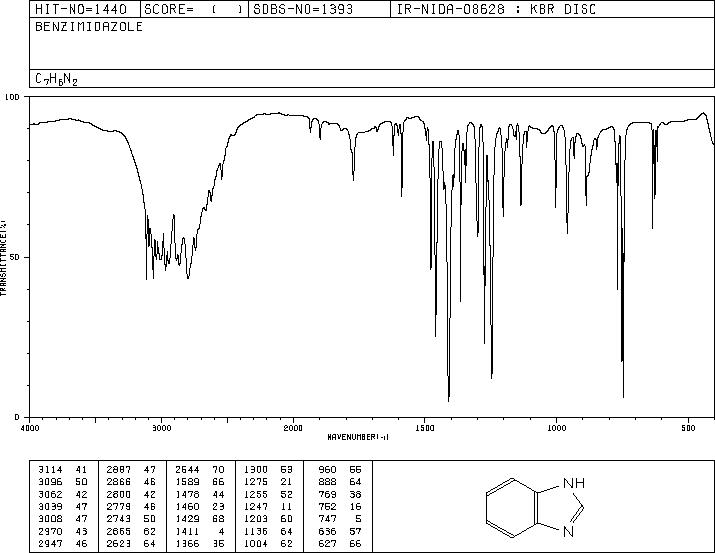Select peak table entry 1004
This screenshot has height=553, width=715.
click(268, 543)
